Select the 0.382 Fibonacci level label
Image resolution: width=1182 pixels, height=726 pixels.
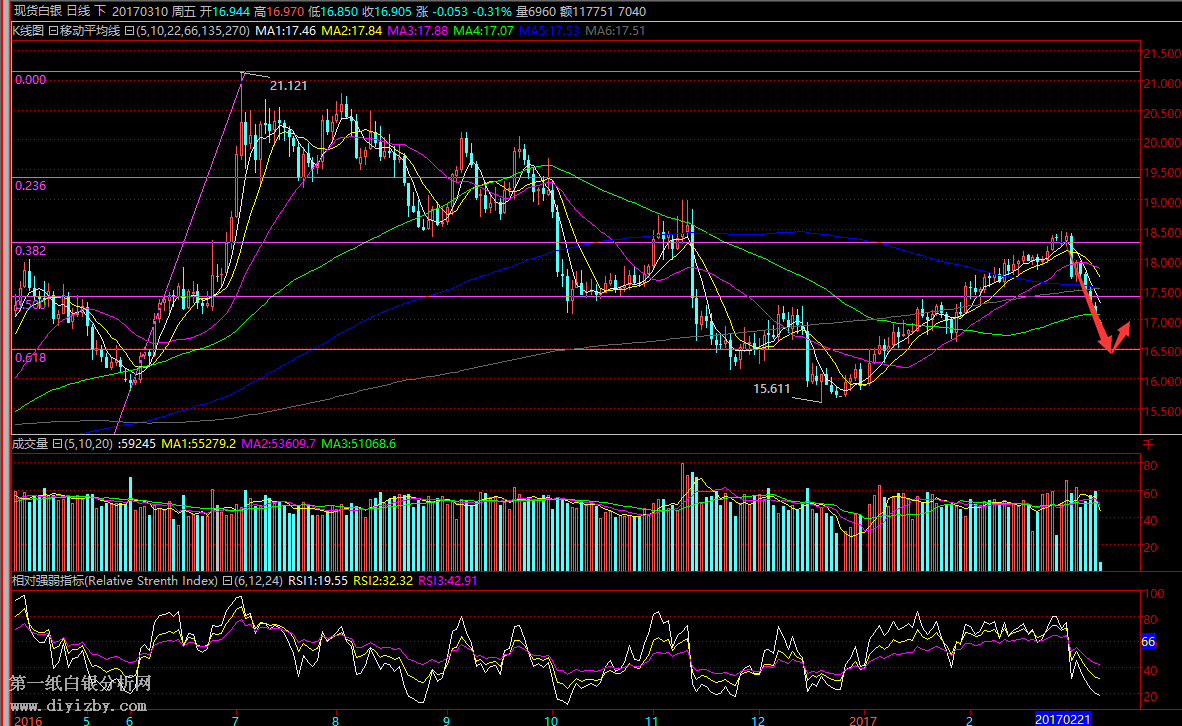coord(29,250)
